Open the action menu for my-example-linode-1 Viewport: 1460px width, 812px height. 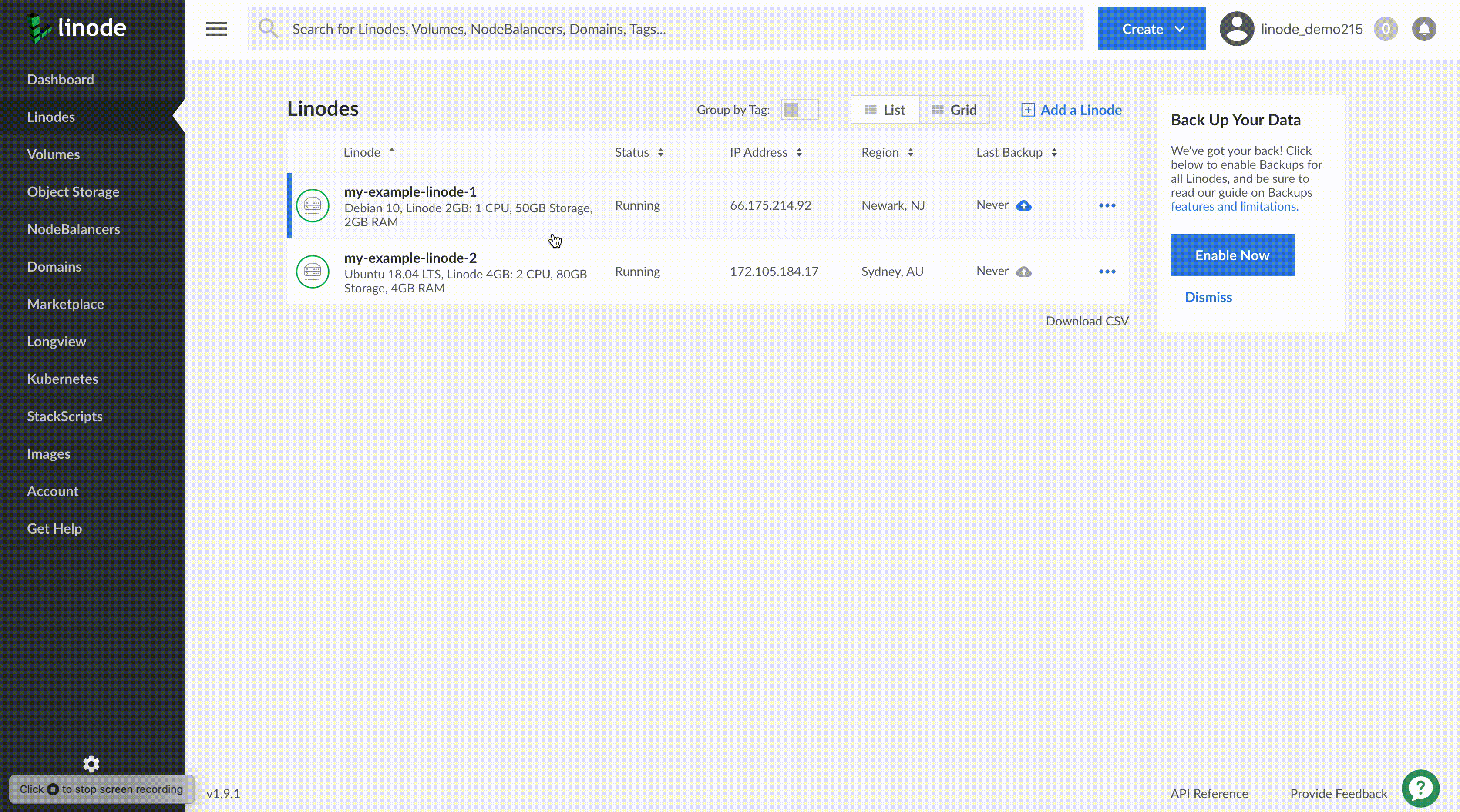[x=1107, y=206]
